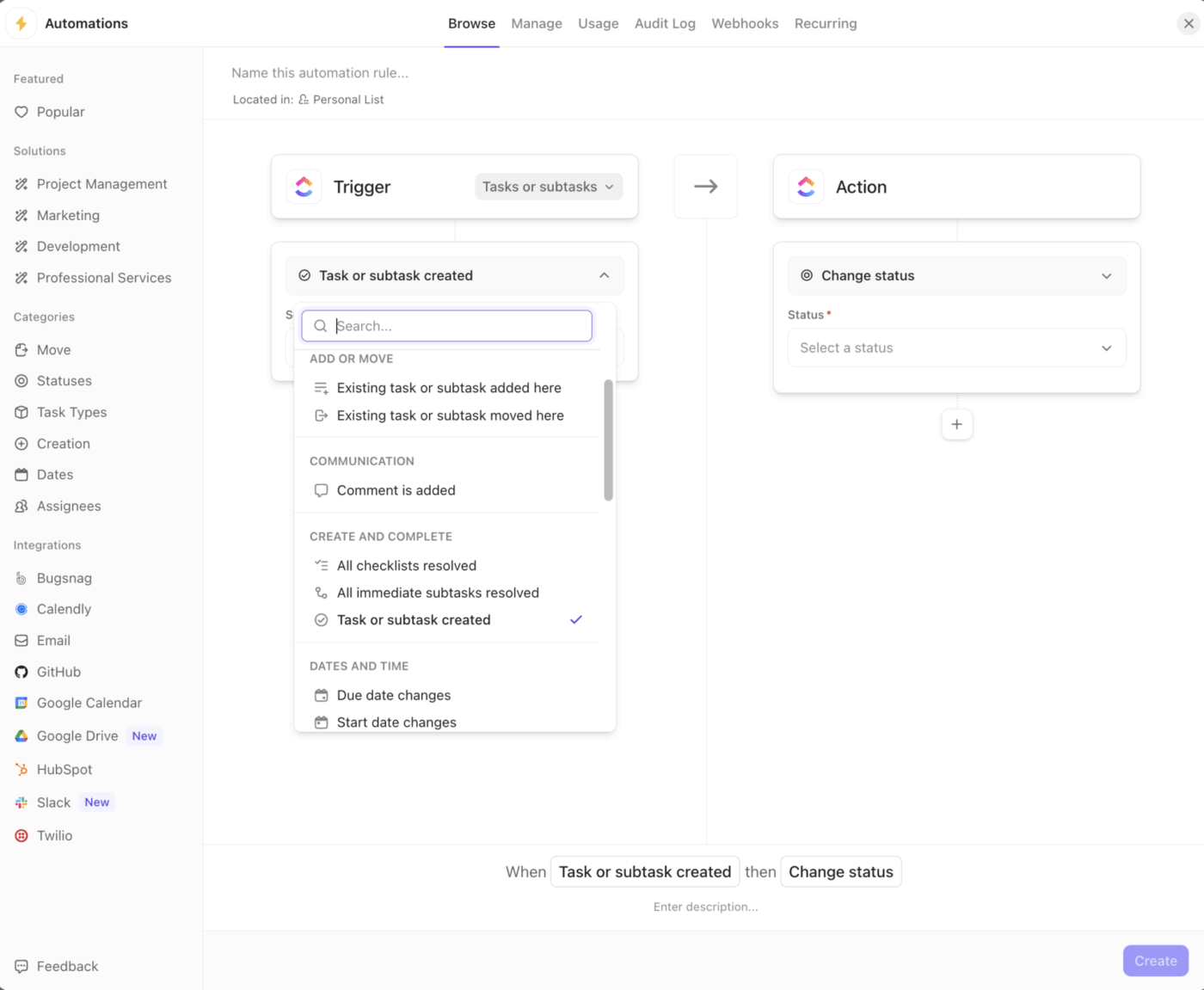Click the HubSpot integration icon

pyautogui.click(x=21, y=769)
